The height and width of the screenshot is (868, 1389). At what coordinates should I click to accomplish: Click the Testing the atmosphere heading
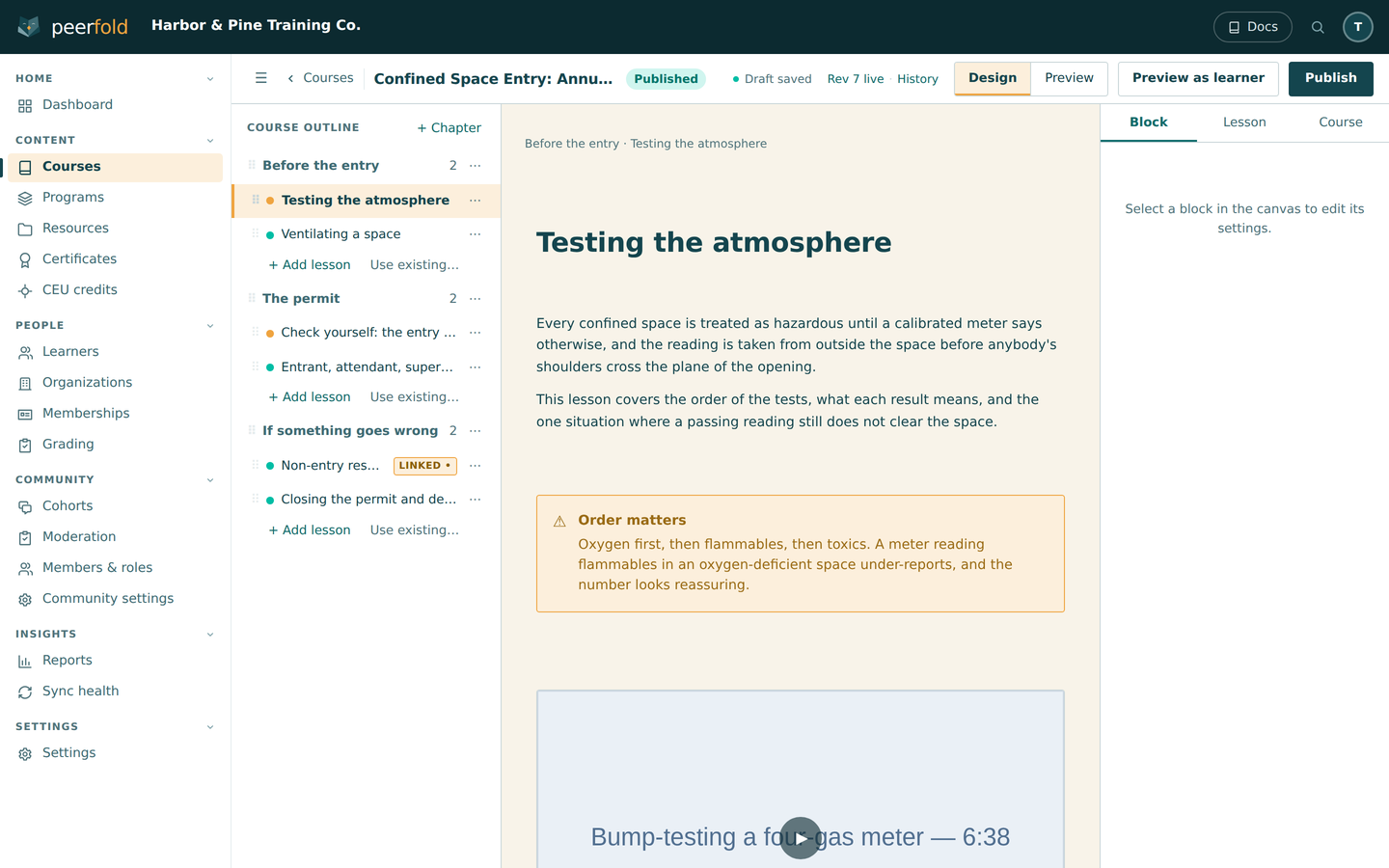tap(714, 242)
